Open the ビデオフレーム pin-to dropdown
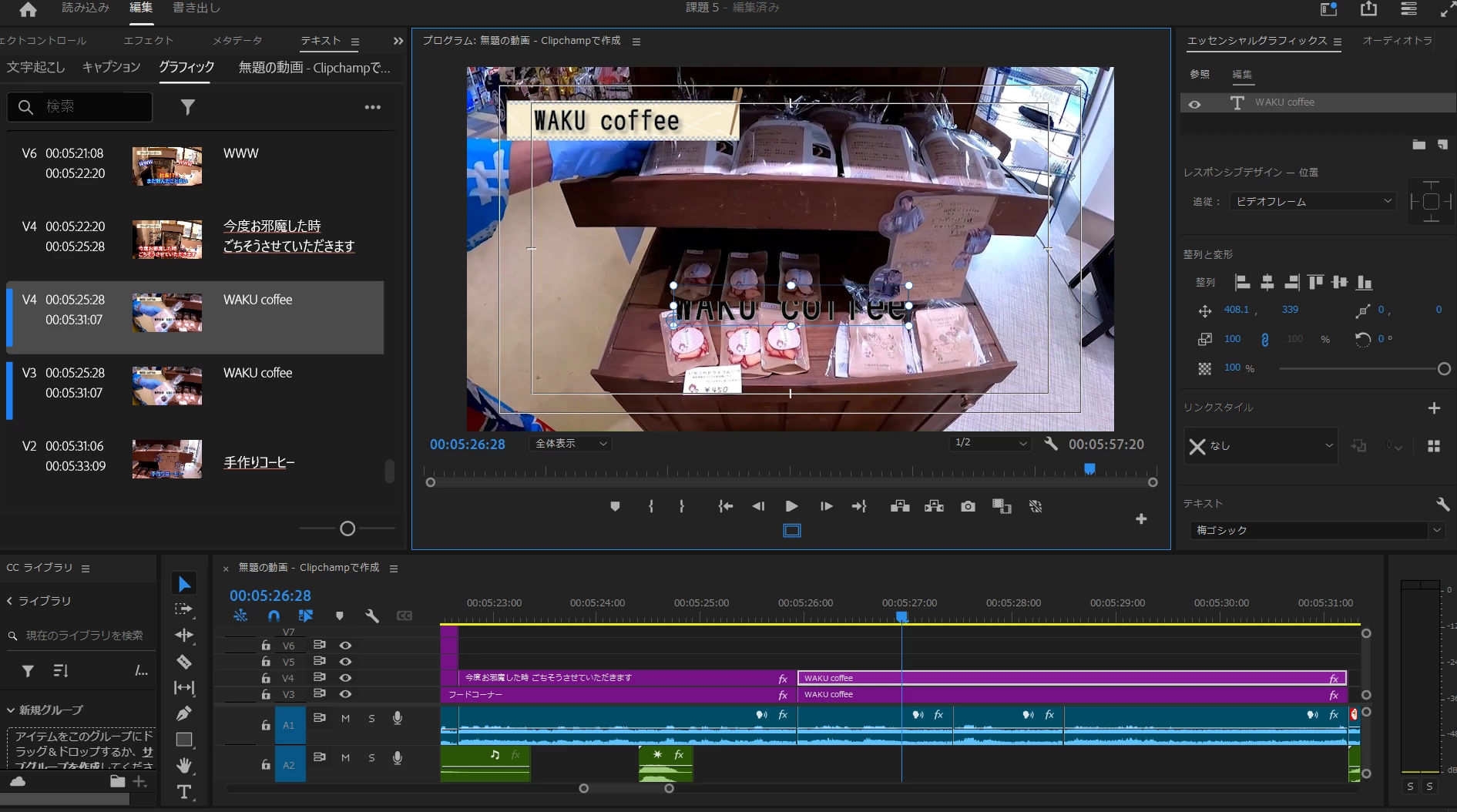This screenshot has width=1457, height=812. click(x=1312, y=201)
